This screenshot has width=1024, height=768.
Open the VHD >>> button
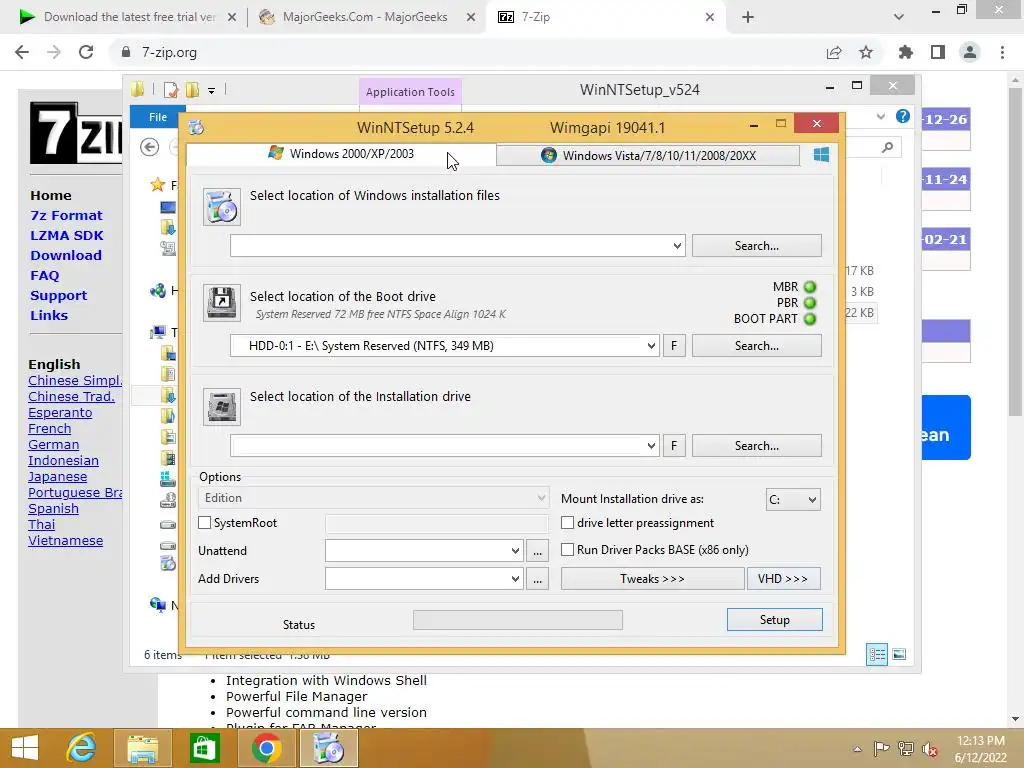(784, 579)
